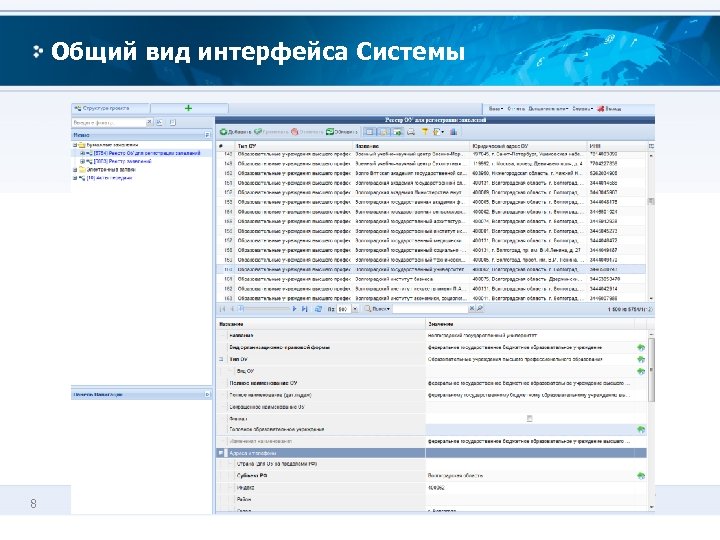Viewport: 720px width, 540px height.
Task: Open the "Сервис" menu
Action: (582, 109)
